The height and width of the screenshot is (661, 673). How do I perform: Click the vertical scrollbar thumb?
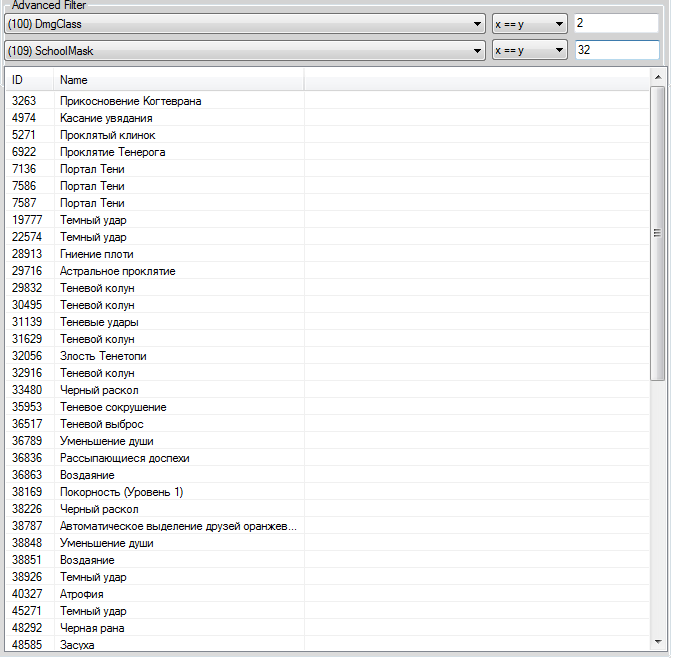[657, 232]
